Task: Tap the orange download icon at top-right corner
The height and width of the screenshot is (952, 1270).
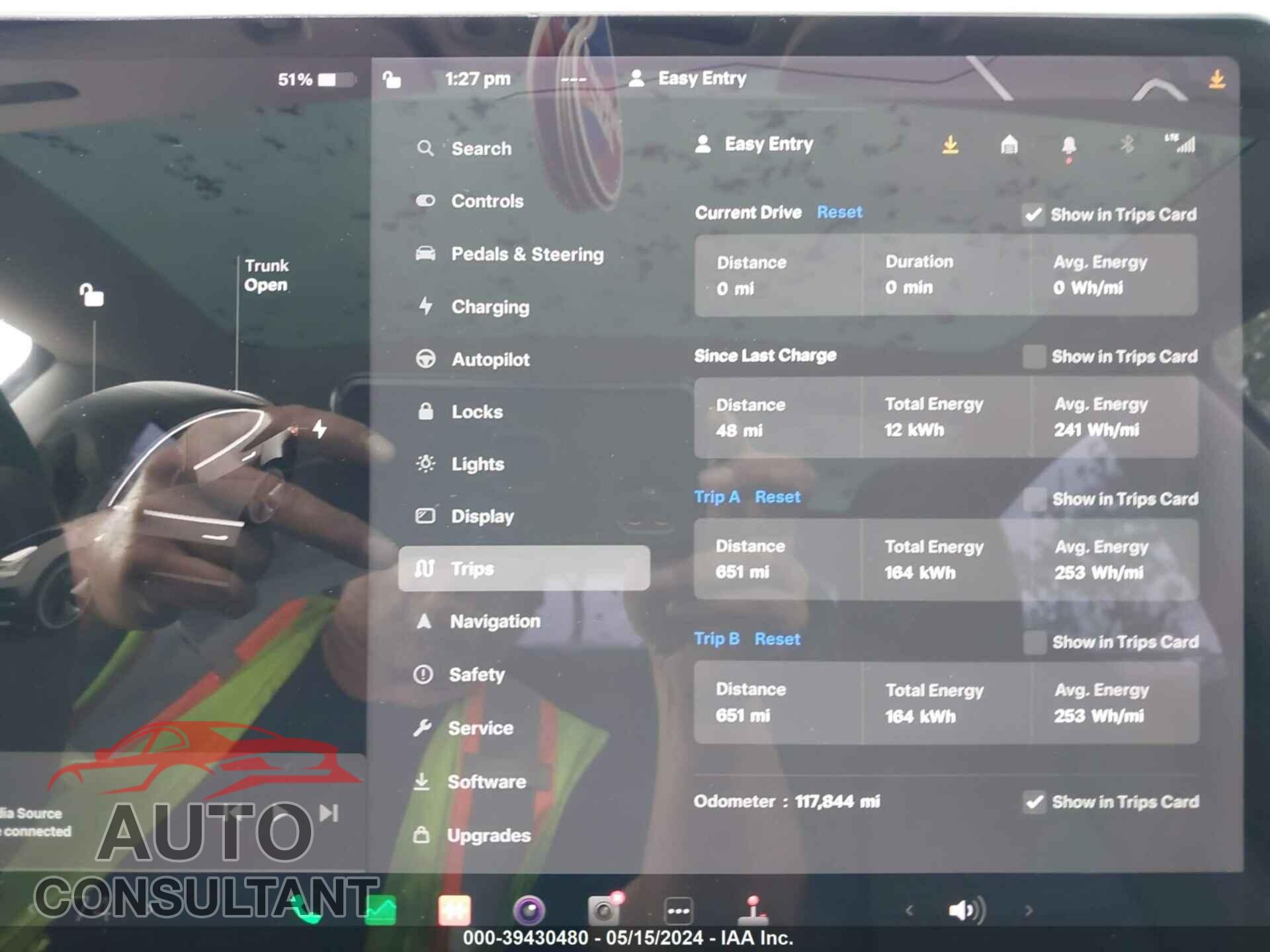Action: click(1216, 79)
